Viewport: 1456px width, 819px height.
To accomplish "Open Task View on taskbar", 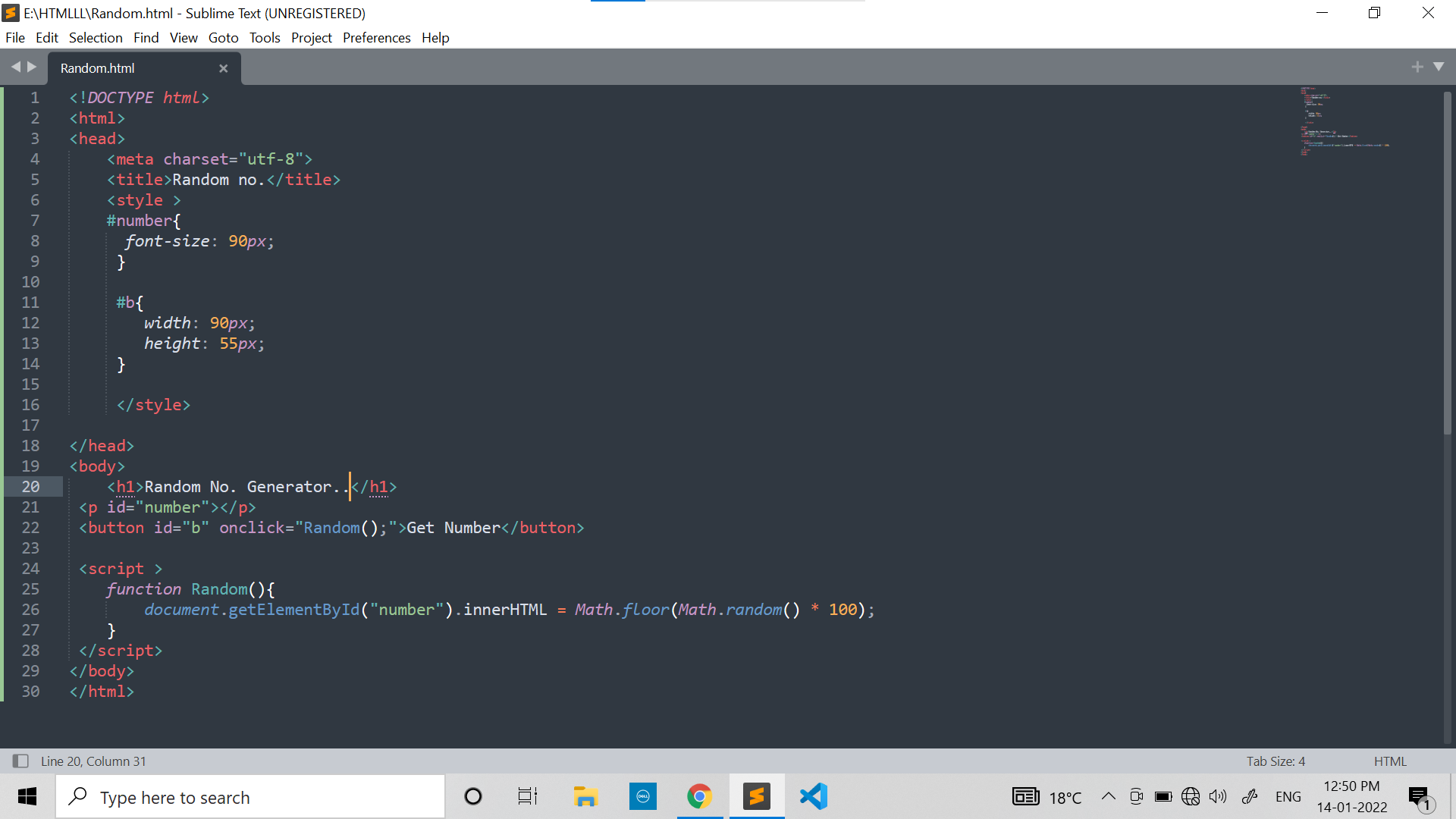I will [527, 796].
